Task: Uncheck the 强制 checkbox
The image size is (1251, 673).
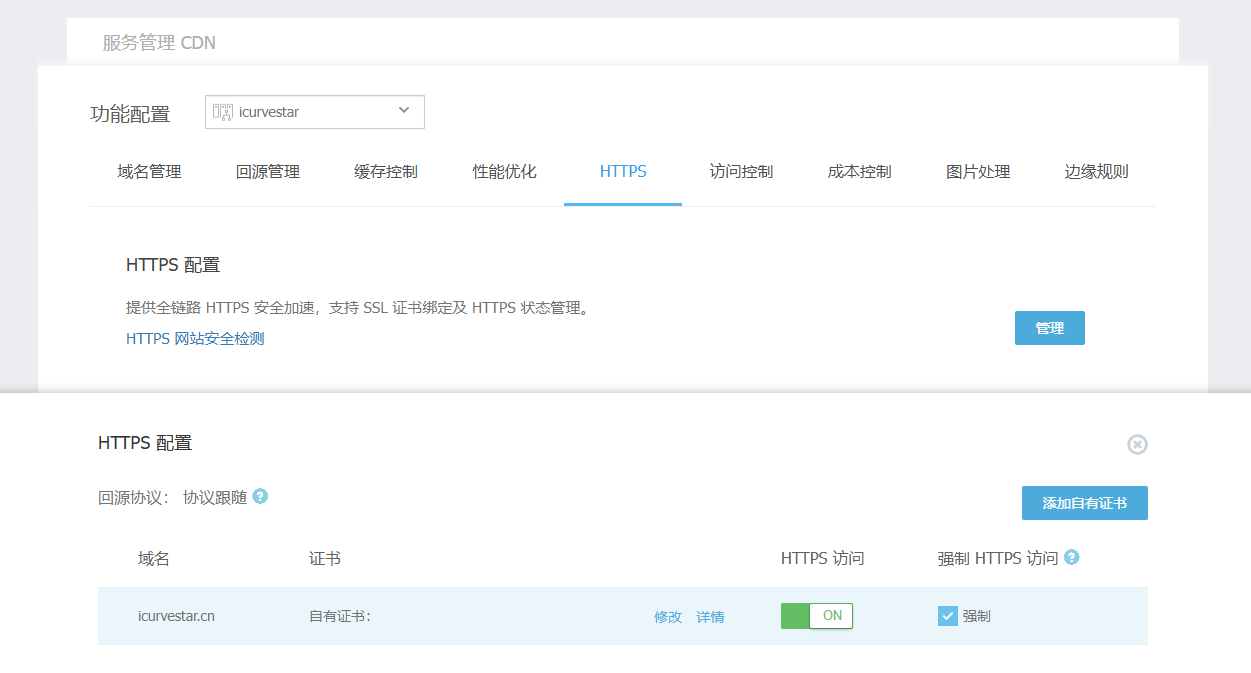Action: click(948, 616)
